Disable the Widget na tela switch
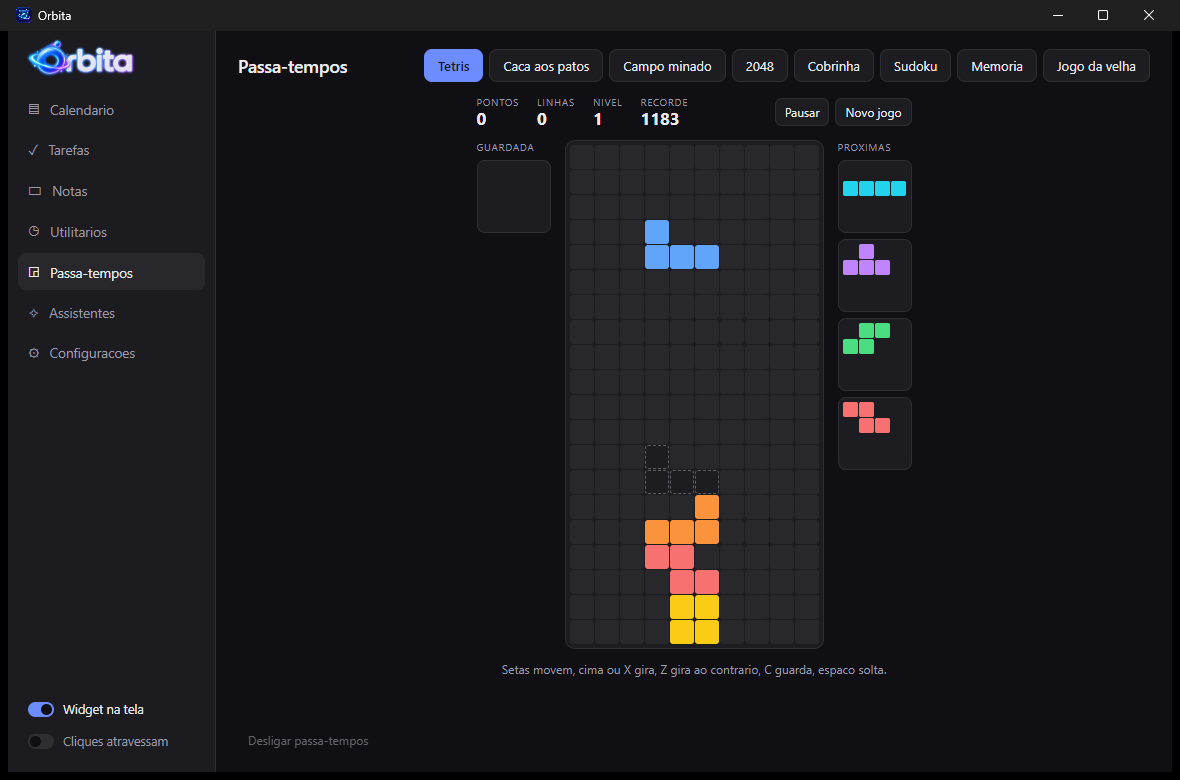This screenshot has width=1180, height=780. pos(41,709)
